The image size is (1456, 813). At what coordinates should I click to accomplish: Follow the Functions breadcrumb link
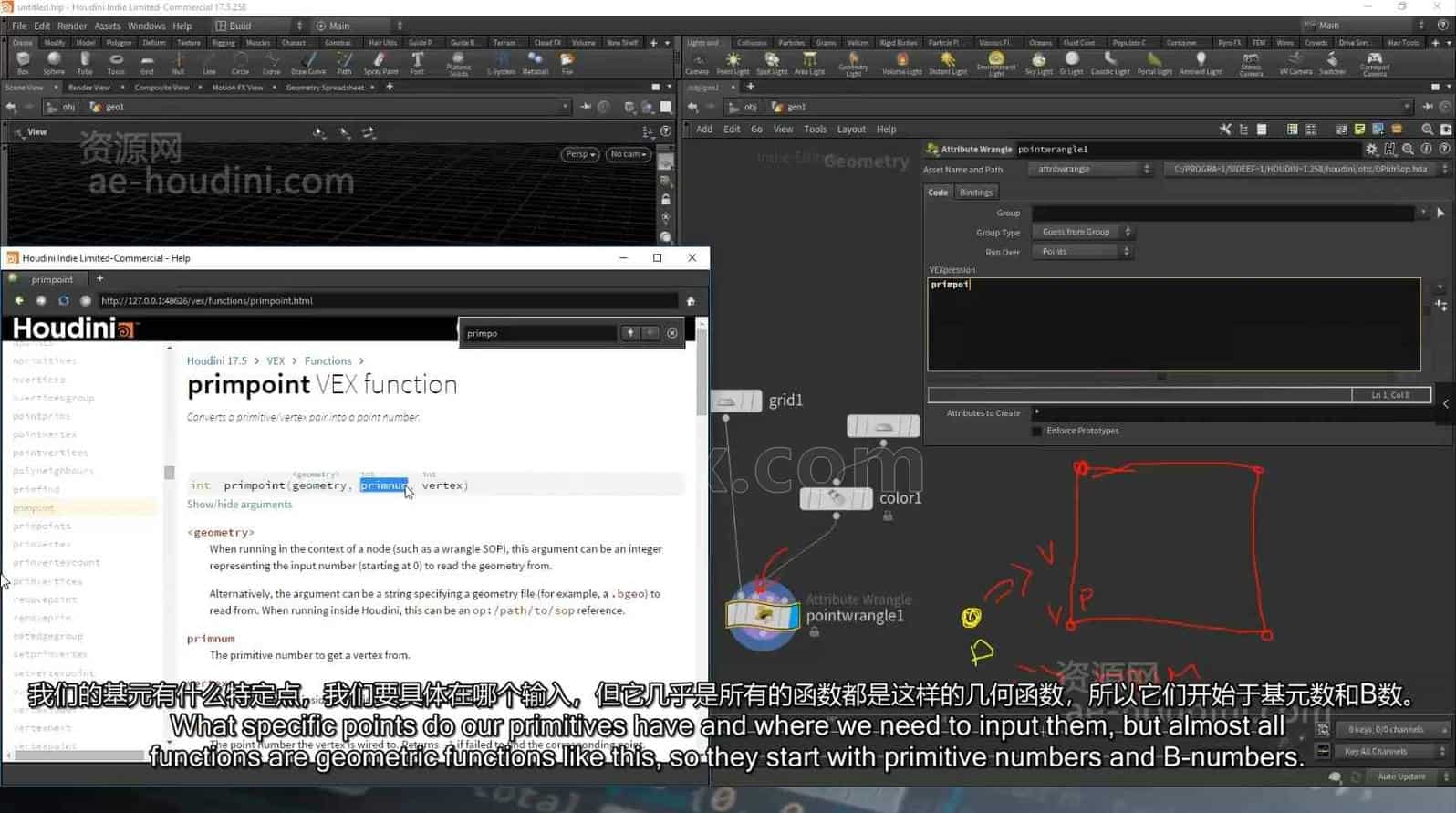click(328, 360)
